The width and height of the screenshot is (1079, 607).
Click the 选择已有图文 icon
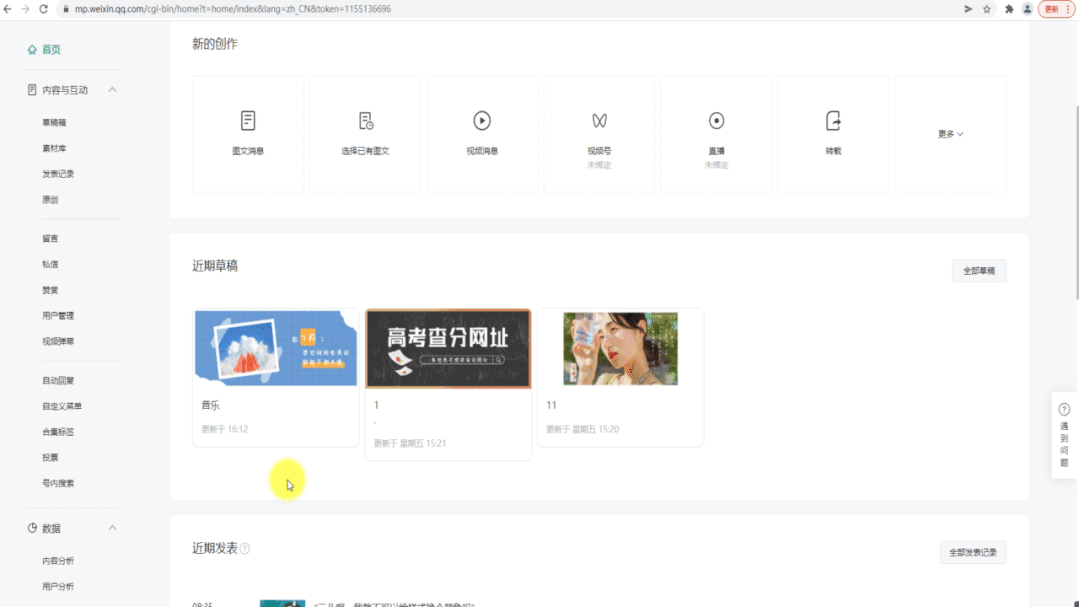(365, 120)
